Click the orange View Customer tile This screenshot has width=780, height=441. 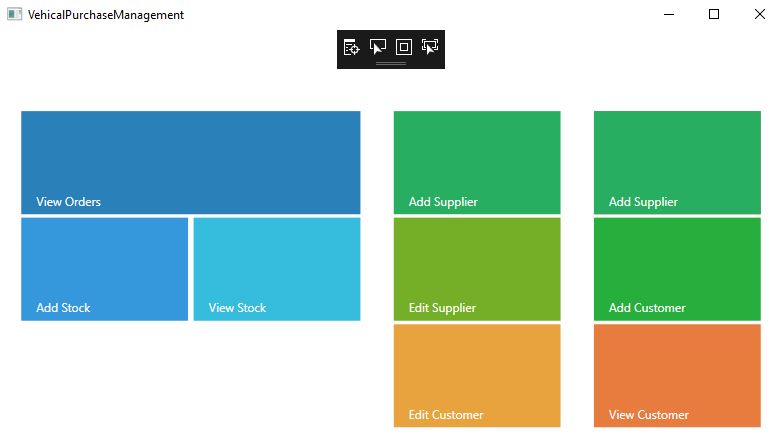click(x=677, y=375)
